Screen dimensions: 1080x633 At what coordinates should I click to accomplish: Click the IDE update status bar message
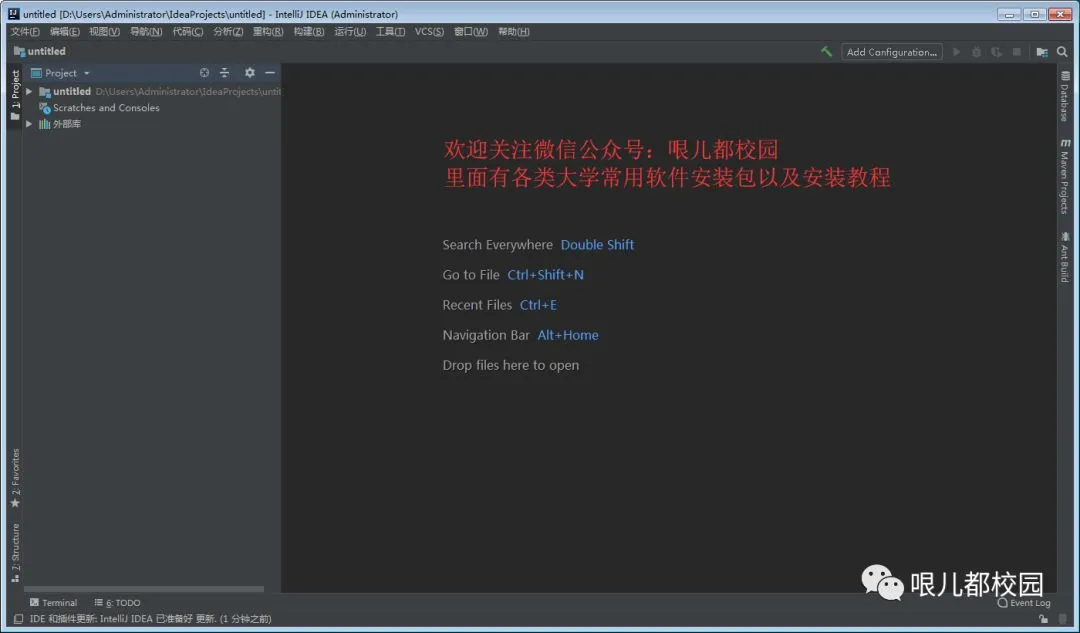[150, 619]
